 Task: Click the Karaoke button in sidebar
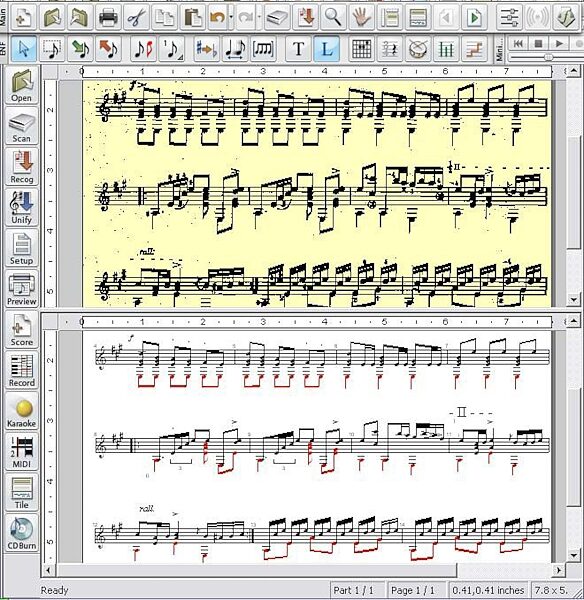pos(21,411)
